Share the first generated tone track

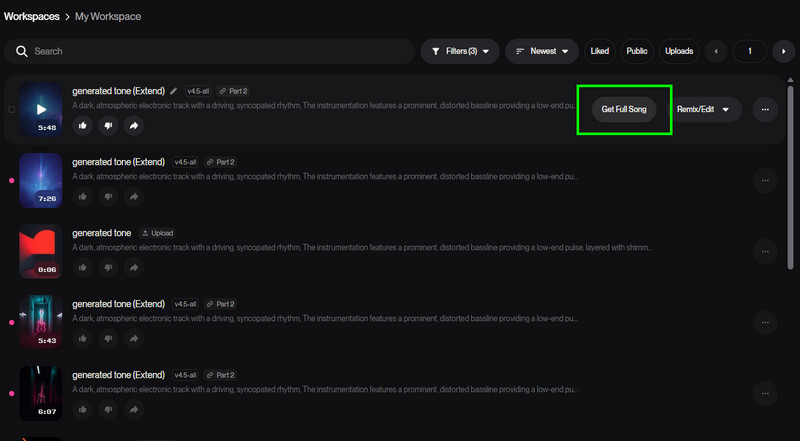click(x=133, y=125)
